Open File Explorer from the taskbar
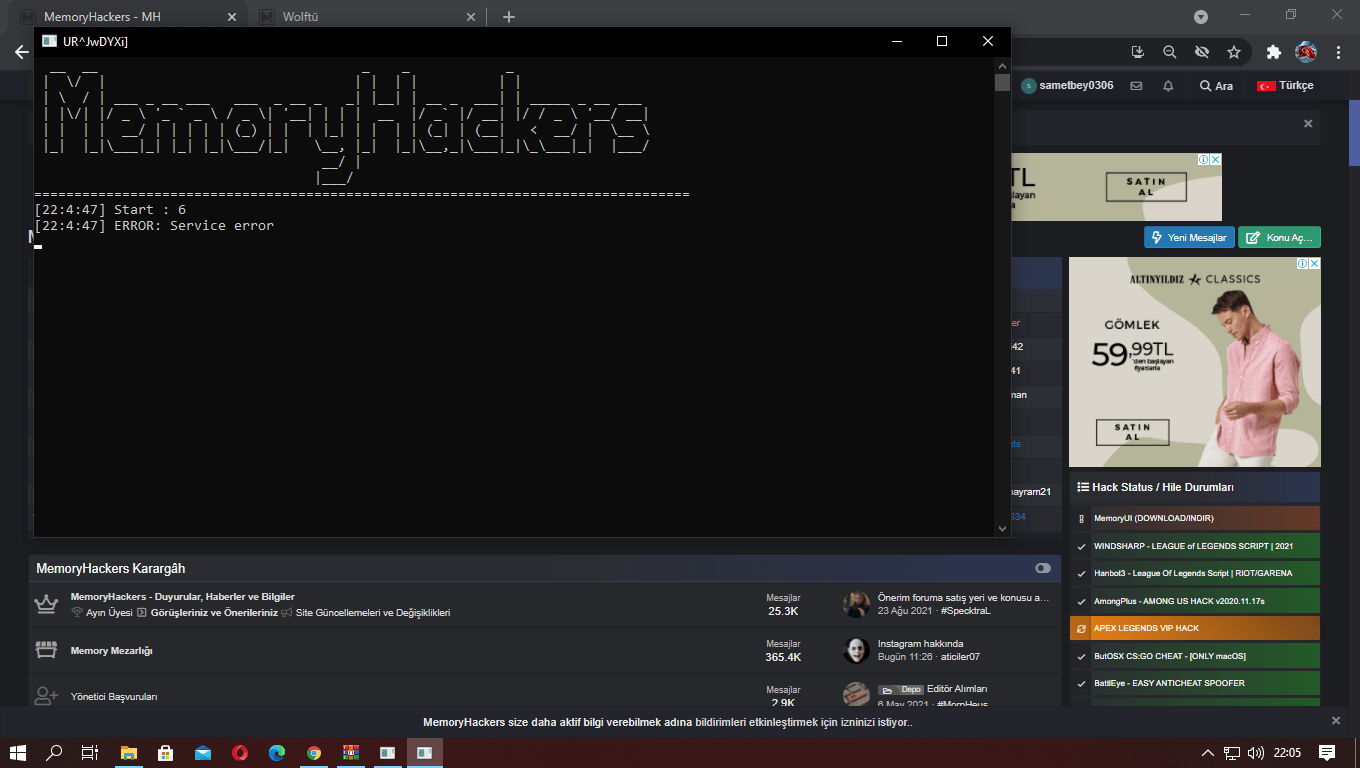Image resolution: width=1360 pixels, height=768 pixels. tap(129, 752)
